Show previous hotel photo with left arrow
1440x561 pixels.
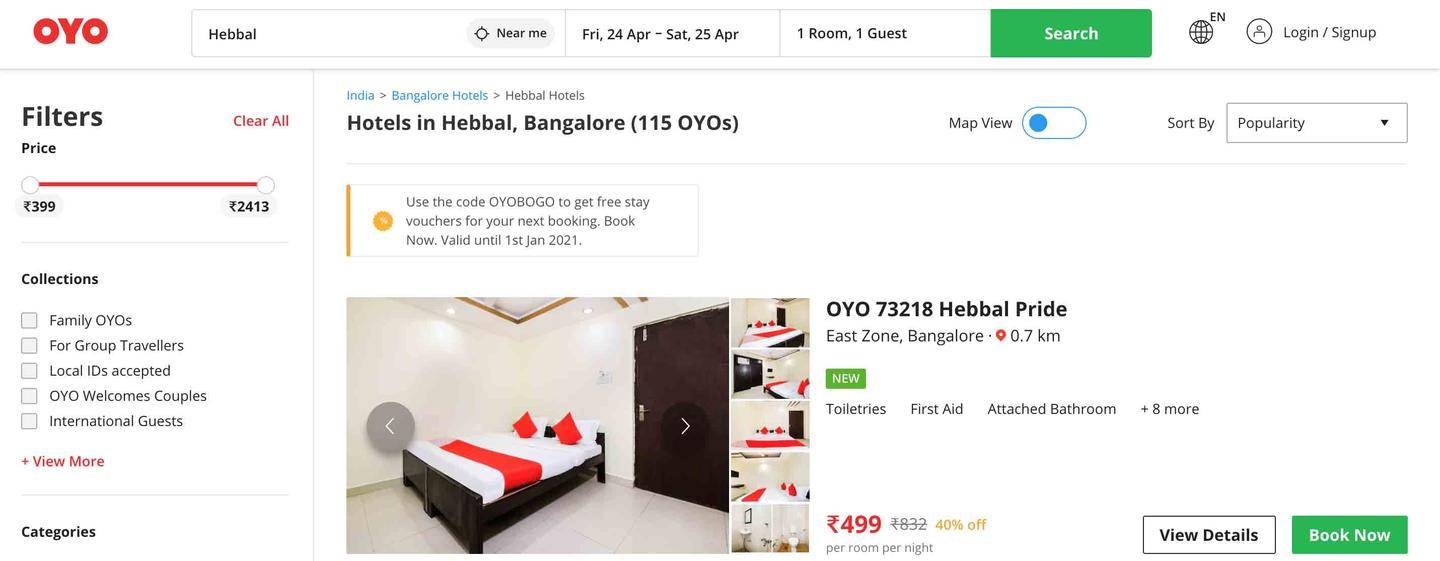click(390, 426)
